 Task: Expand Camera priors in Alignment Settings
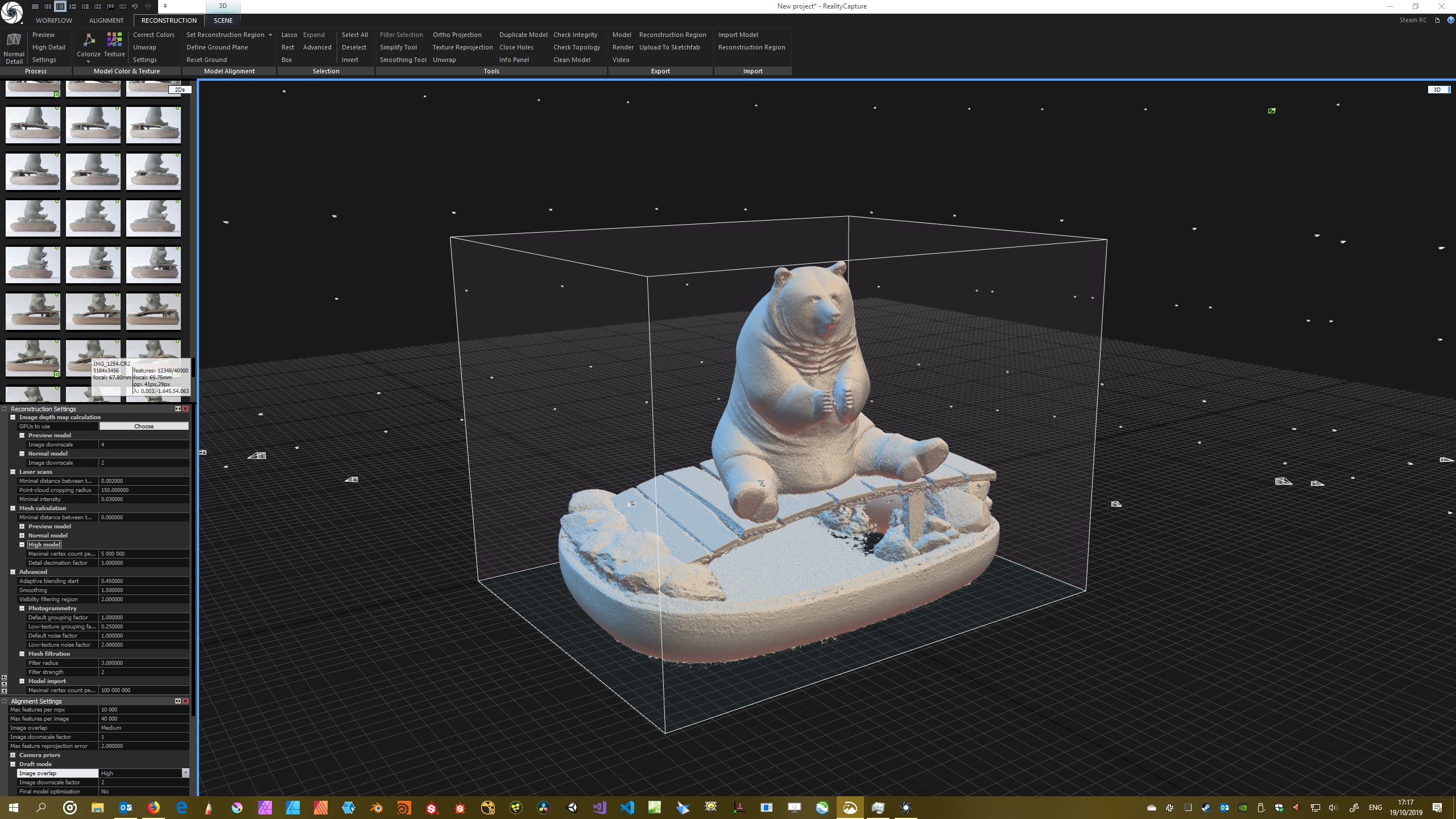(13, 755)
